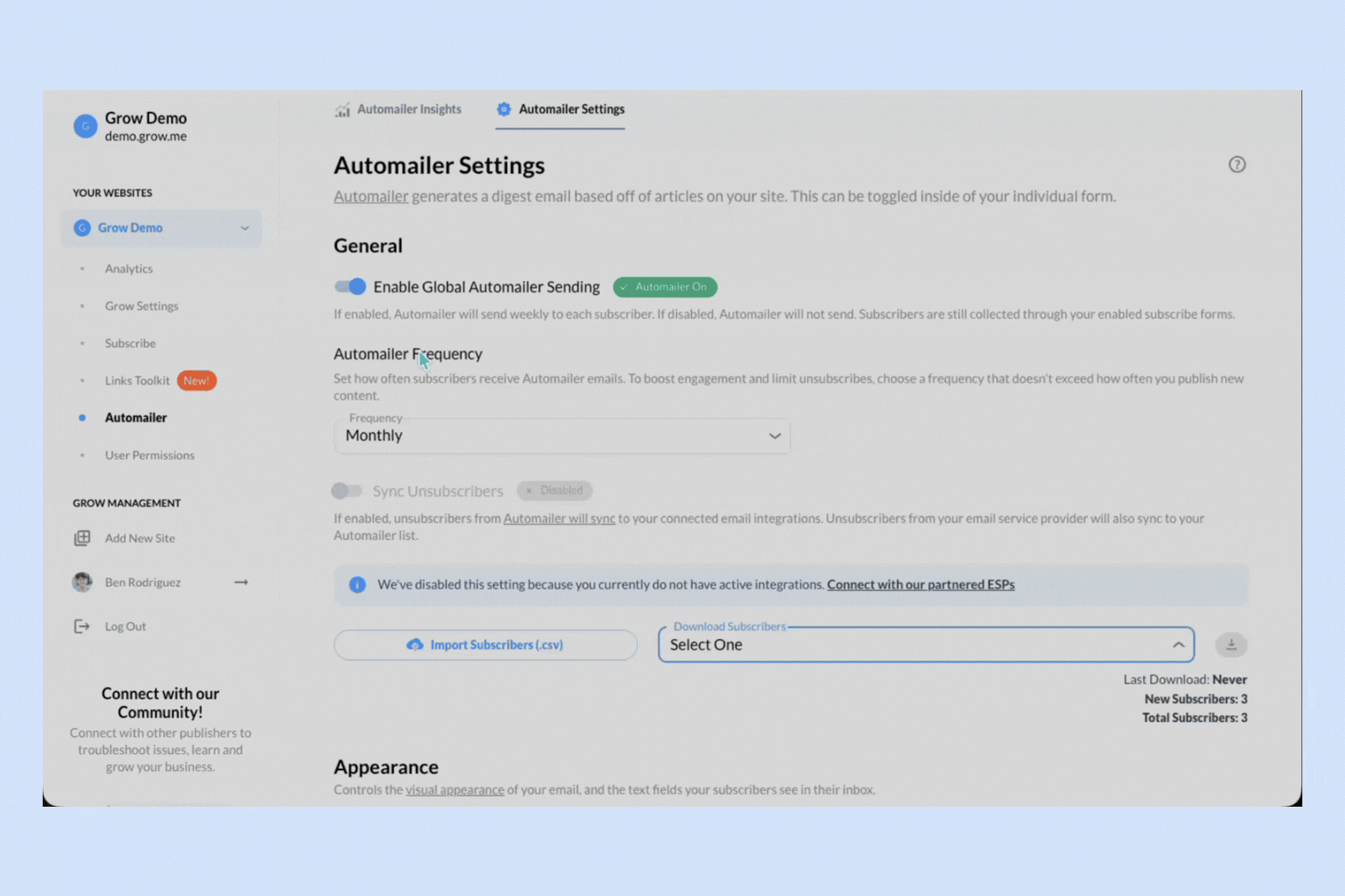1345x896 pixels.
Task: Click the Log Out door icon
Action: [x=82, y=626]
